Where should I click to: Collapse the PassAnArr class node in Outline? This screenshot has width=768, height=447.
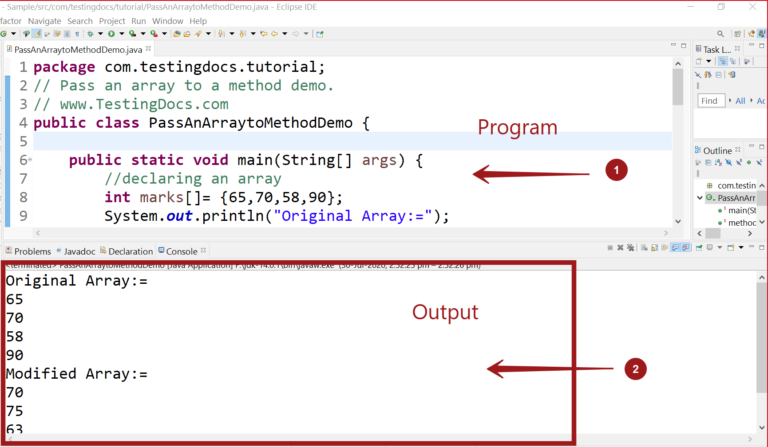point(700,198)
